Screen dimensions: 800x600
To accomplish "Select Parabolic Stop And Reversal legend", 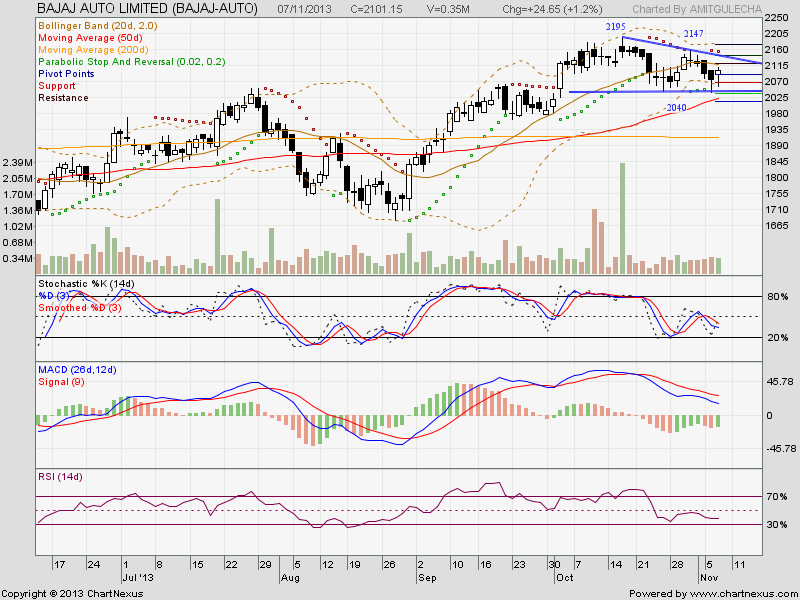I will click(x=132, y=62).
